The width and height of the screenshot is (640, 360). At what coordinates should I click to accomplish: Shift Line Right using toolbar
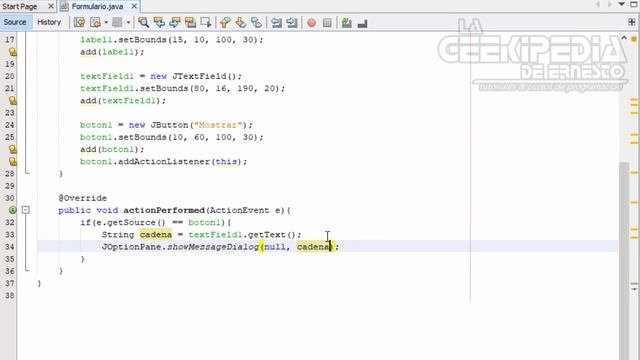pyautogui.click(x=292, y=22)
